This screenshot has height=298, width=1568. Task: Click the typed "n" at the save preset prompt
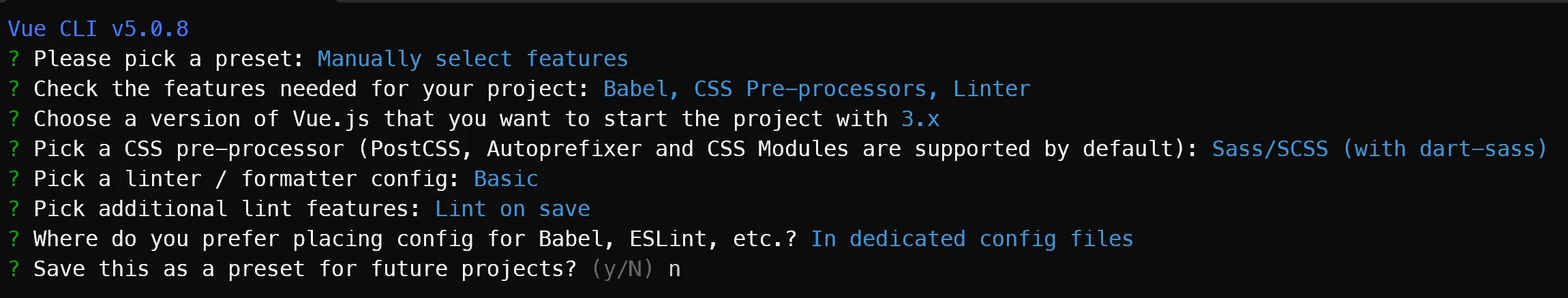coord(674,269)
